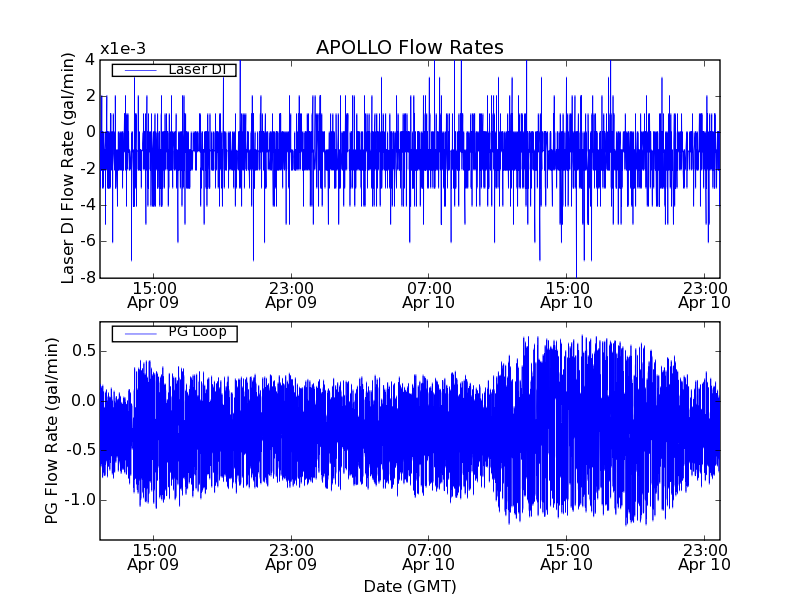800x600 pixels.
Task: Click '23:00 Apr 10' under the PG Loop plot
Action: pyautogui.click(x=705, y=558)
